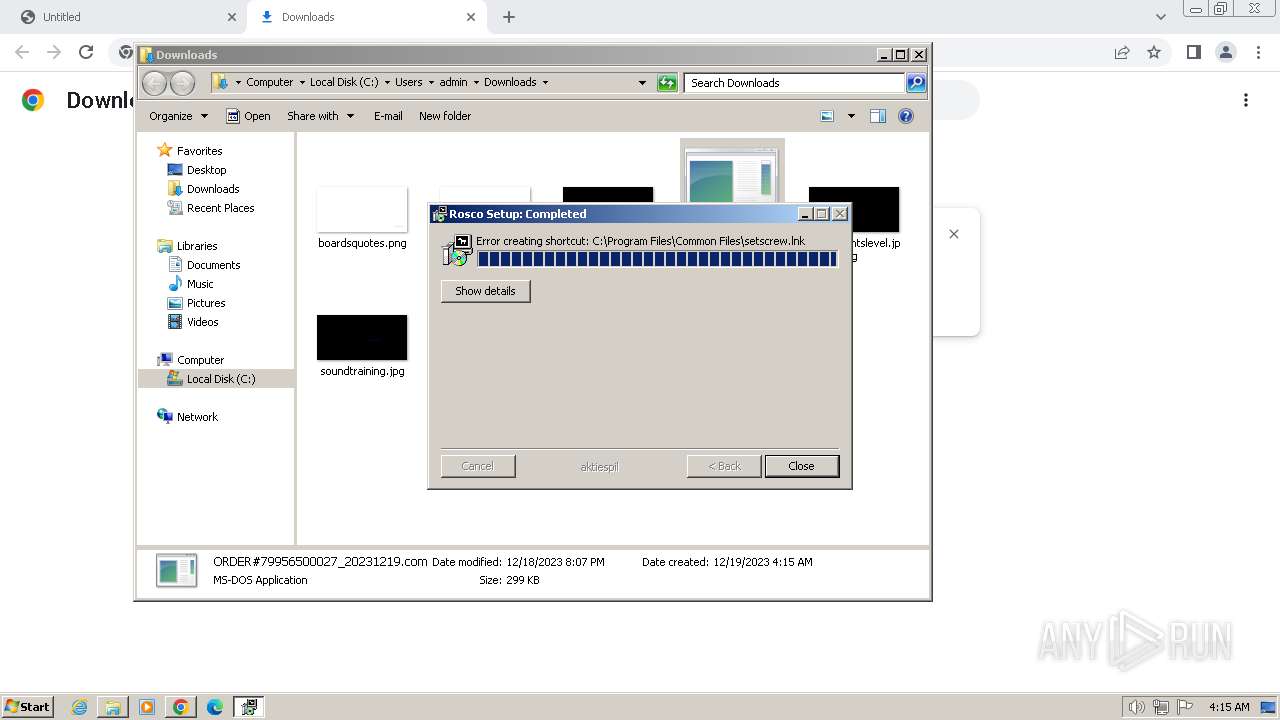Click Users in the address breadcrumb
Viewport: 1280px width, 720px height.
[408, 82]
